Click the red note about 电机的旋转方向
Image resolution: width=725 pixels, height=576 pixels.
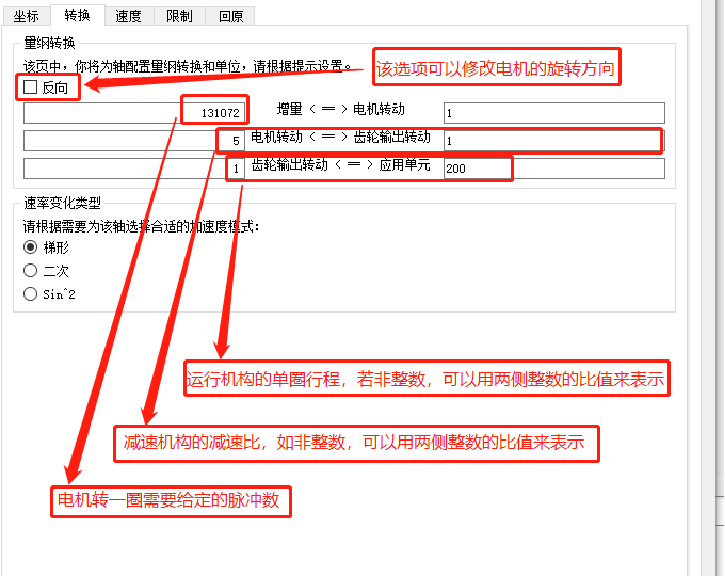pos(496,70)
